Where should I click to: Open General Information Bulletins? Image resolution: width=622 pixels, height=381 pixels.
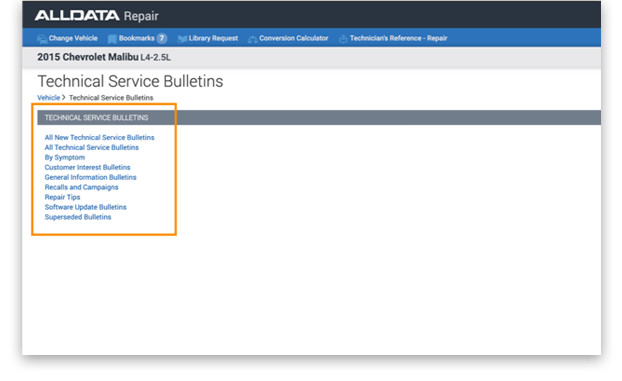coord(90,177)
